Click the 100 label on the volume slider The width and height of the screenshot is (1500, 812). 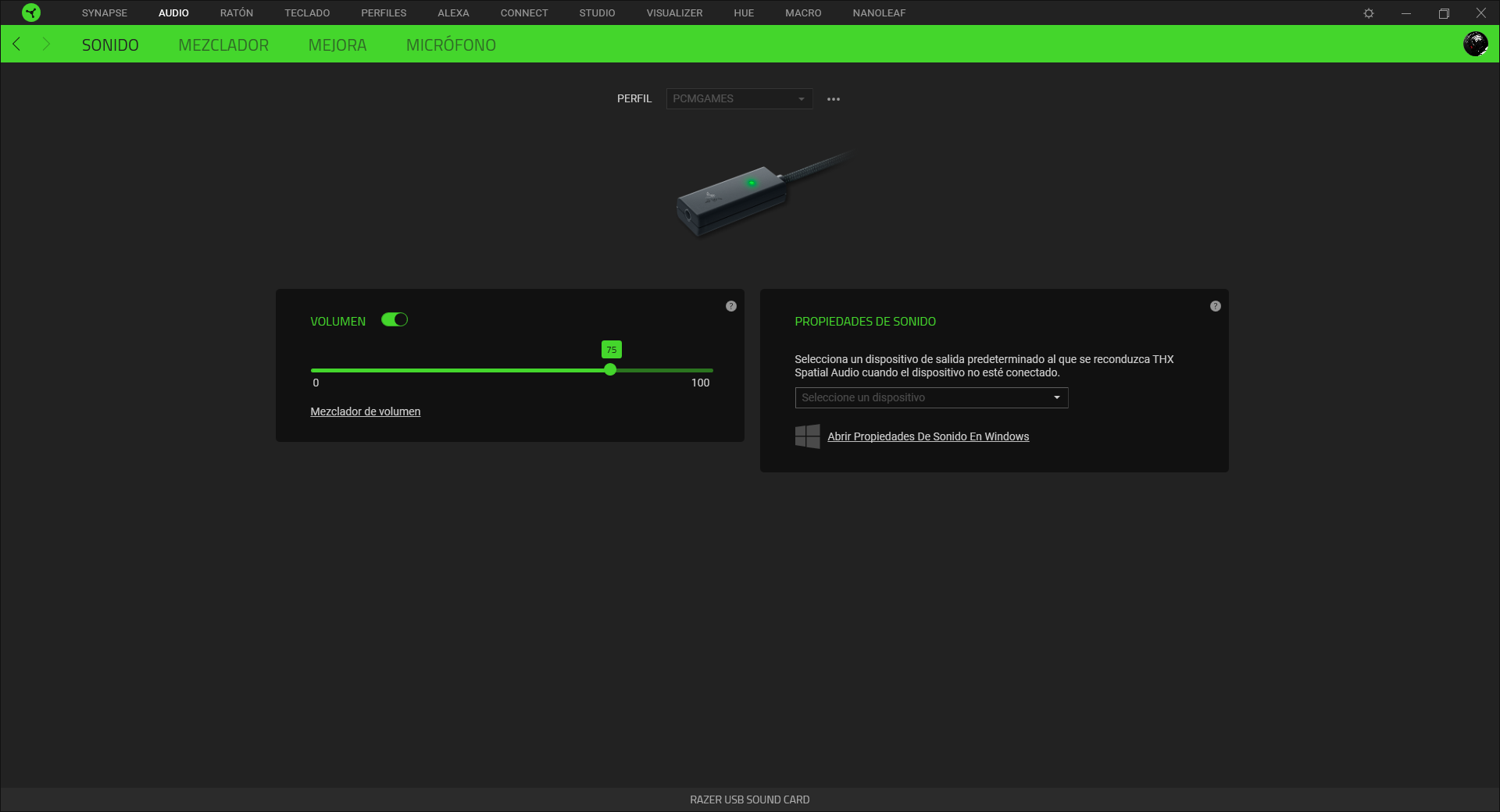700,383
